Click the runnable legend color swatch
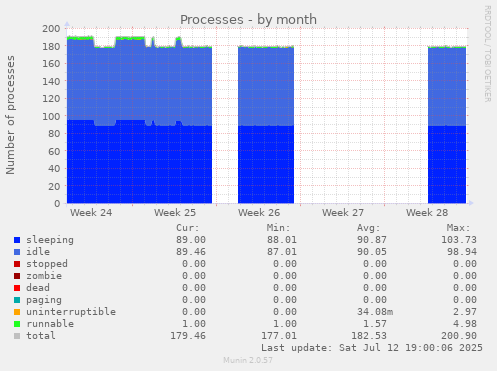Image resolution: width=497 pixels, height=371 pixels. pos(17,324)
